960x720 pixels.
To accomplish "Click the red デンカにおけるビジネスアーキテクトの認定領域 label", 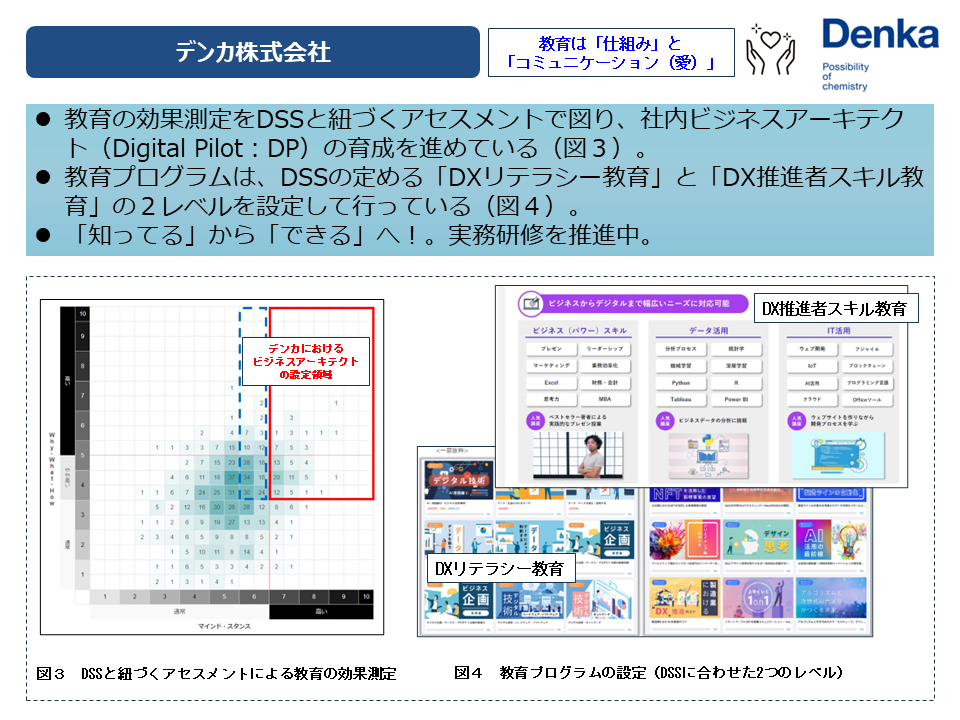I will tap(306, 361).
